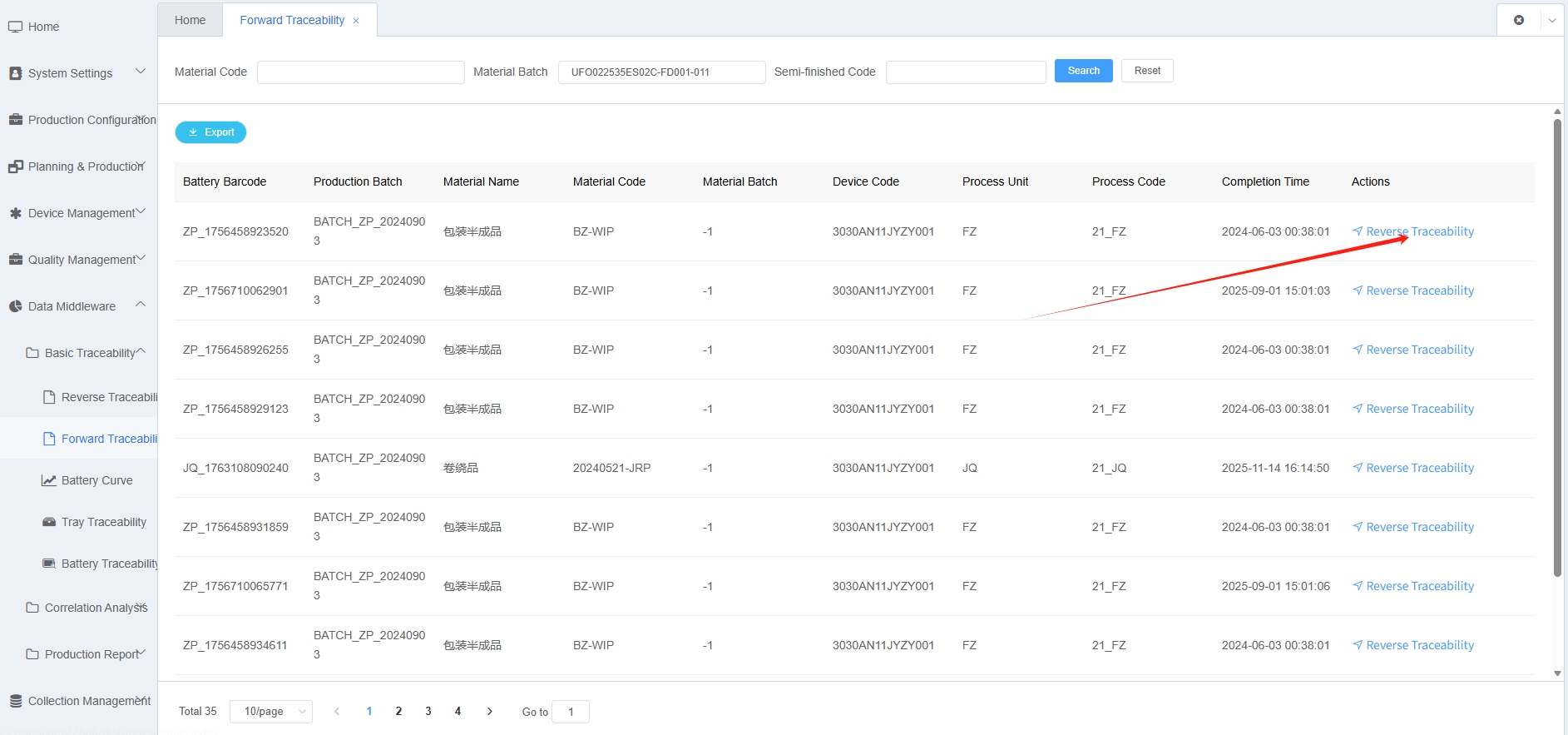Click the Device Management gear icon
Screen dimensions: 1568x735
click(x=15, y=213)
